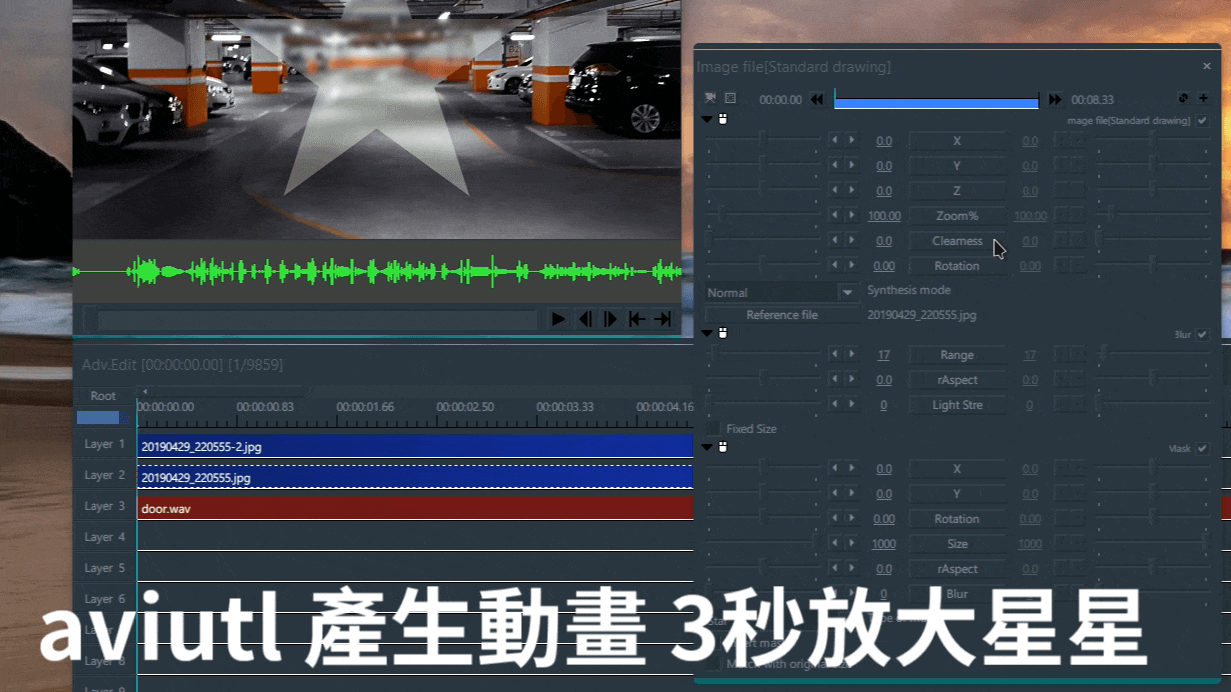Viewport: 1231px width, 692px height.
Task: Toggle Layer 4 visibility in timeline
Action: click(104, 537)
